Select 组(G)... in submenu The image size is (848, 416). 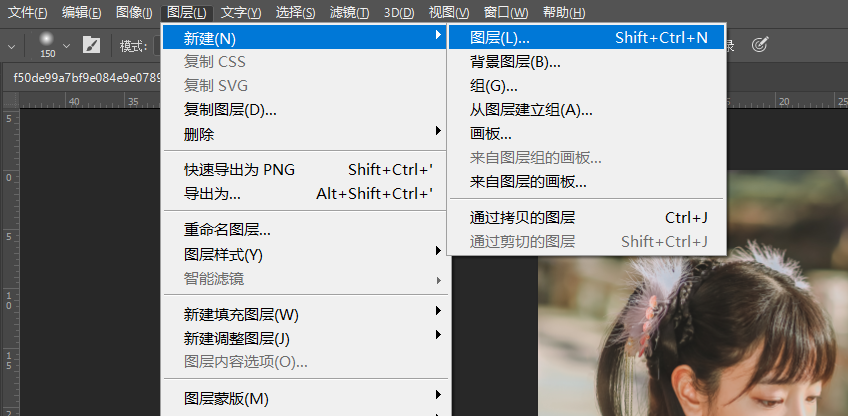pyautogui.click(x=586, y=85)
